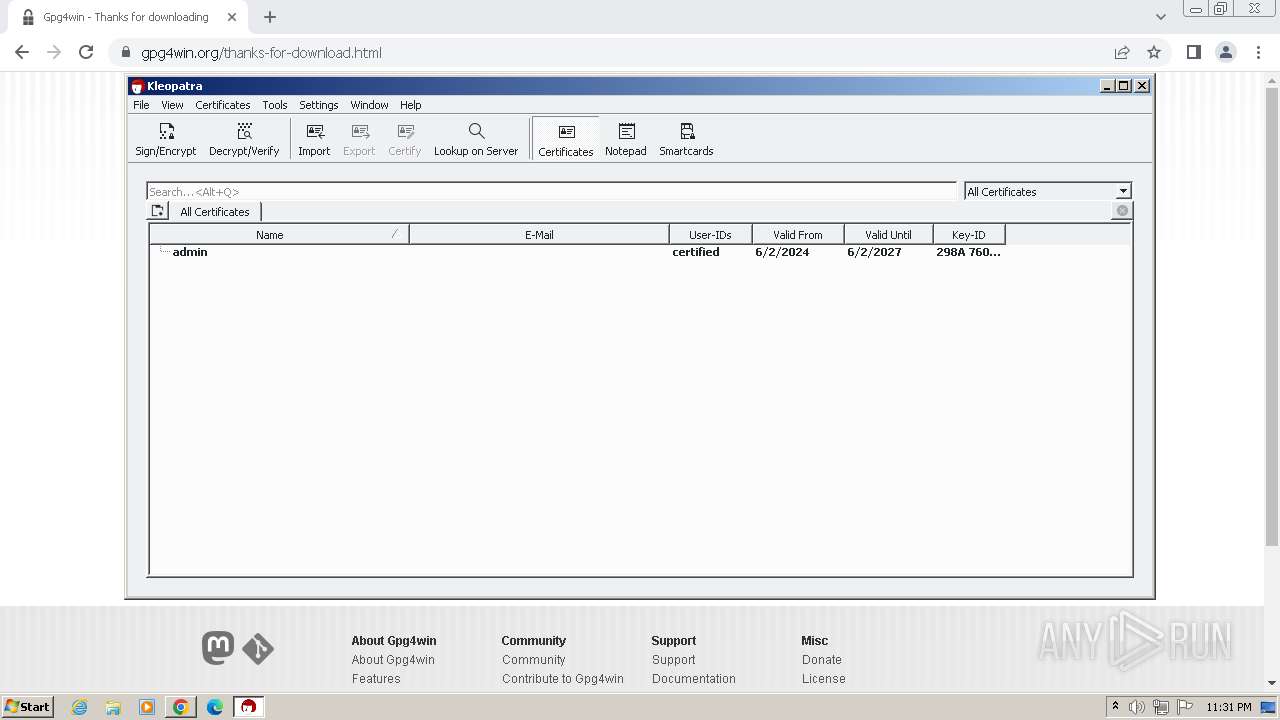
Task: Open the Chrome three-dot menu
Action: 1259,52
